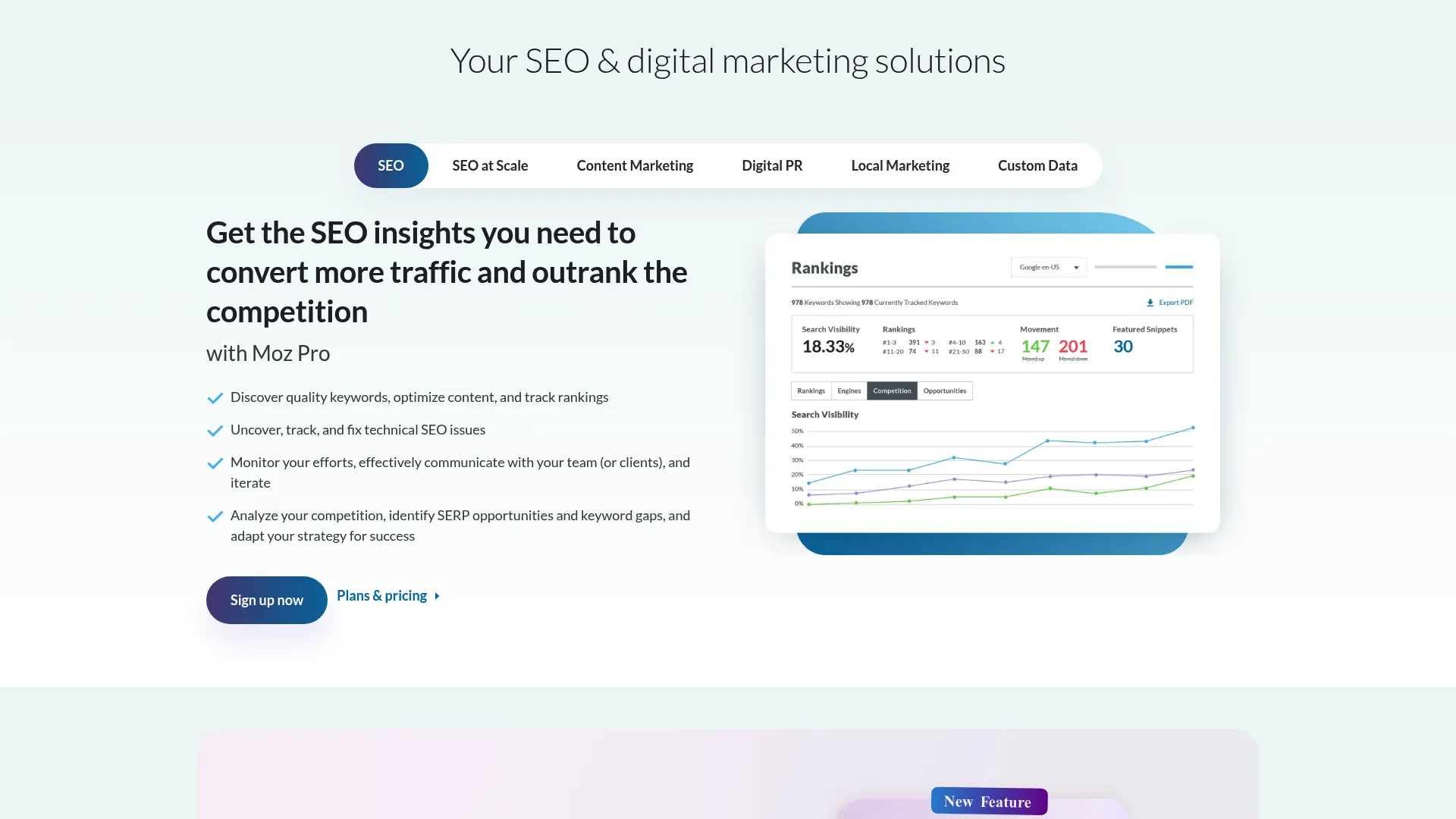
Task: Expand Plans & pricing via its chevron arrow
Action: tap(437, 596)
